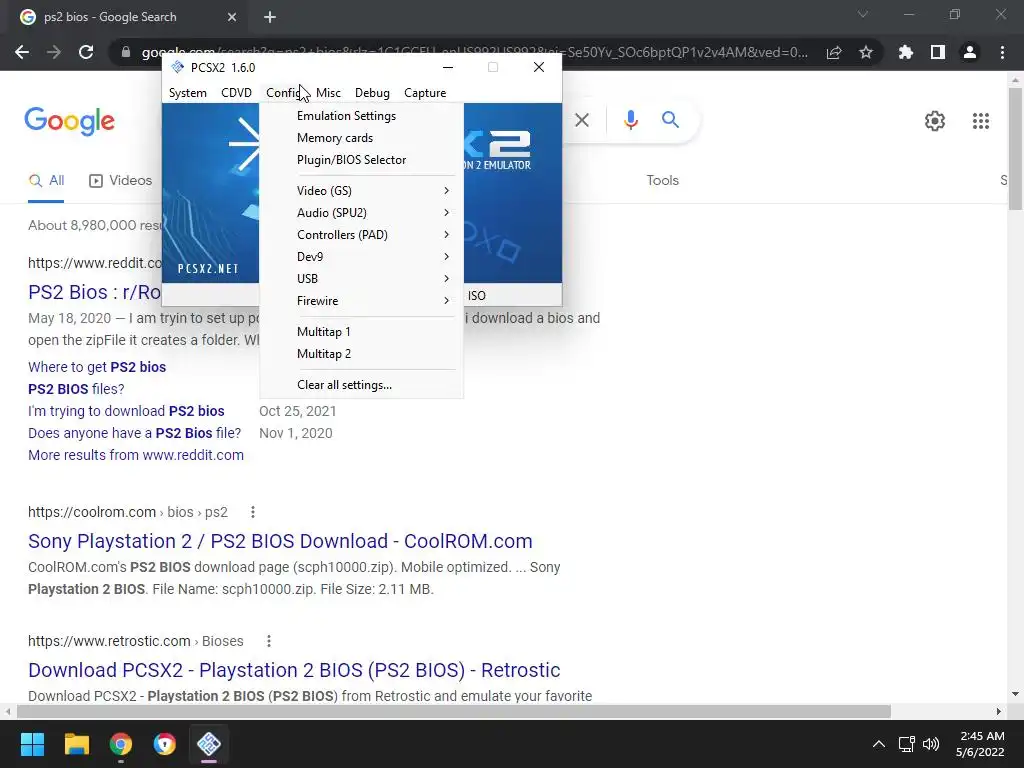Expand the USB submenu
The width and height of the screenshot is (1024, 768).
(361, 279)
